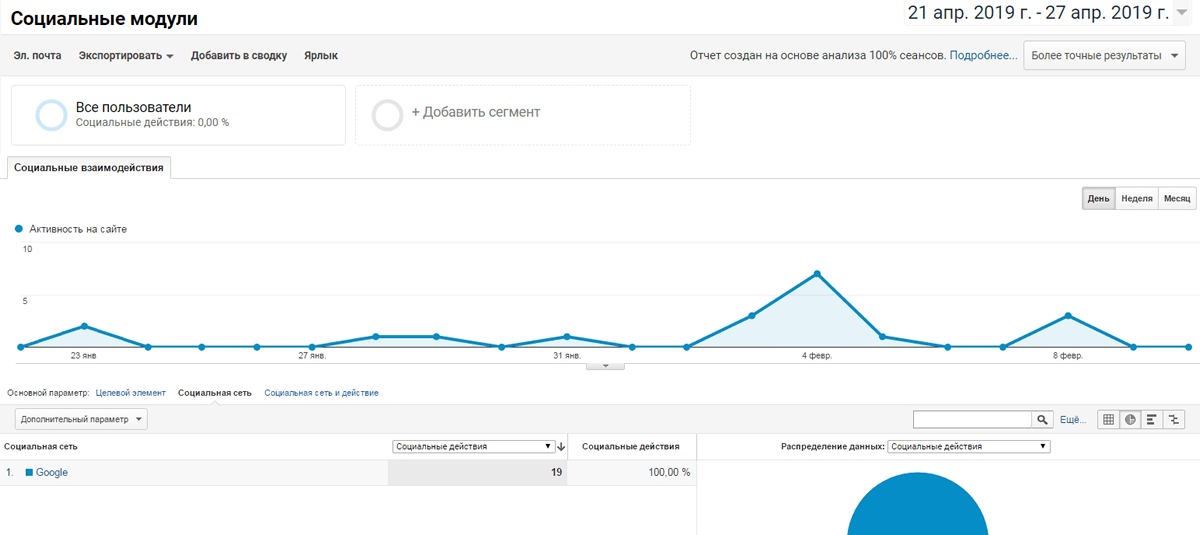Open 'Распределение данных' metric select box
This screenshot has width=1200, height=535.
tap(967, 447)
